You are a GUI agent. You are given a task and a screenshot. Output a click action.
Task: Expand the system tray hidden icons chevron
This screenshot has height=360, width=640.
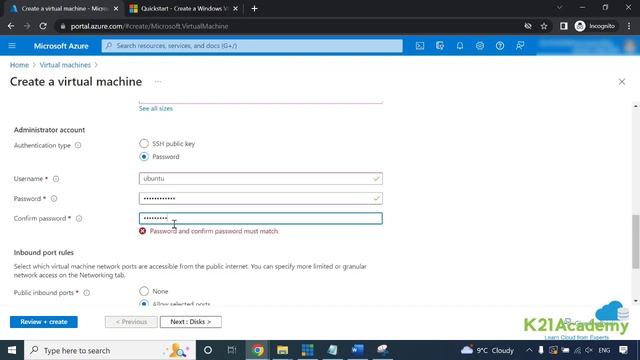529,350
